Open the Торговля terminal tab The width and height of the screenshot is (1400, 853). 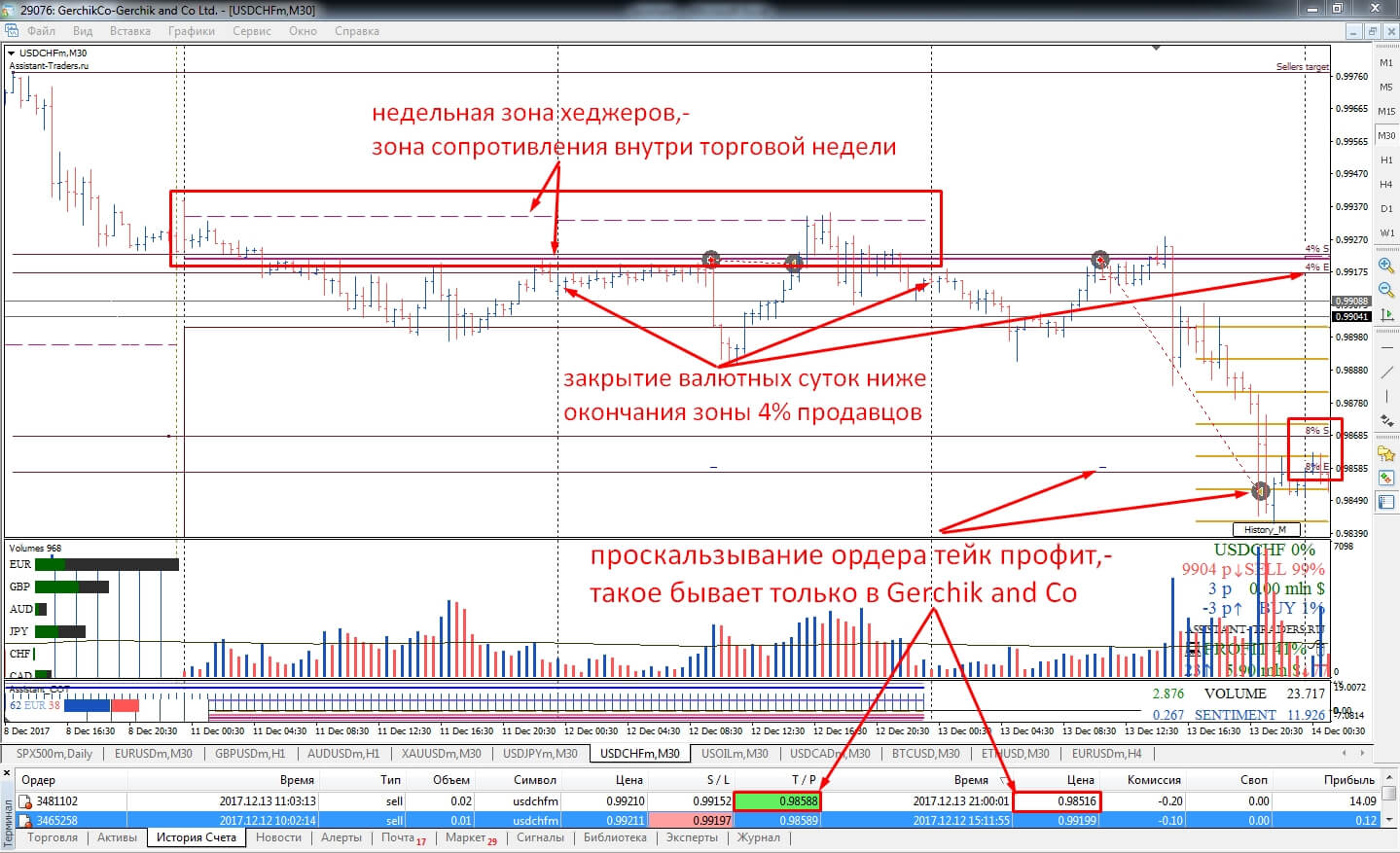53,837
